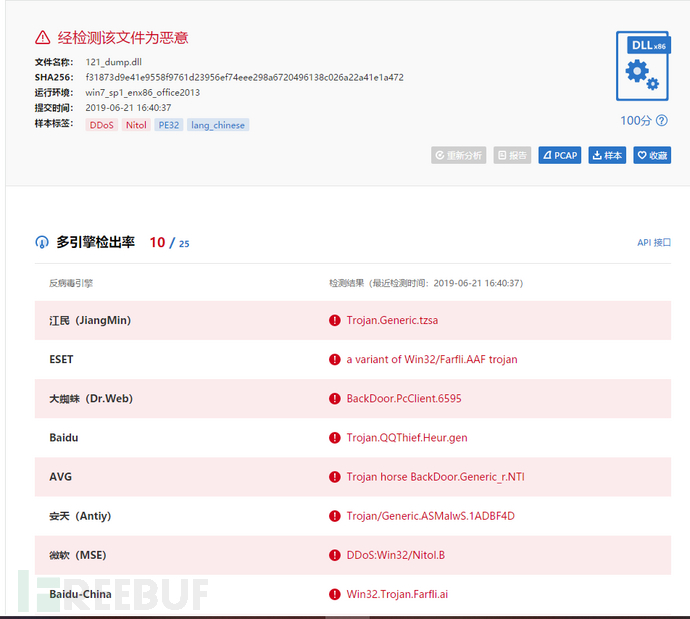This screenshot has width=690, height=619.
Task: Click the DDoS:Win32/Nitol.B result text
Action: coord(396,555)
